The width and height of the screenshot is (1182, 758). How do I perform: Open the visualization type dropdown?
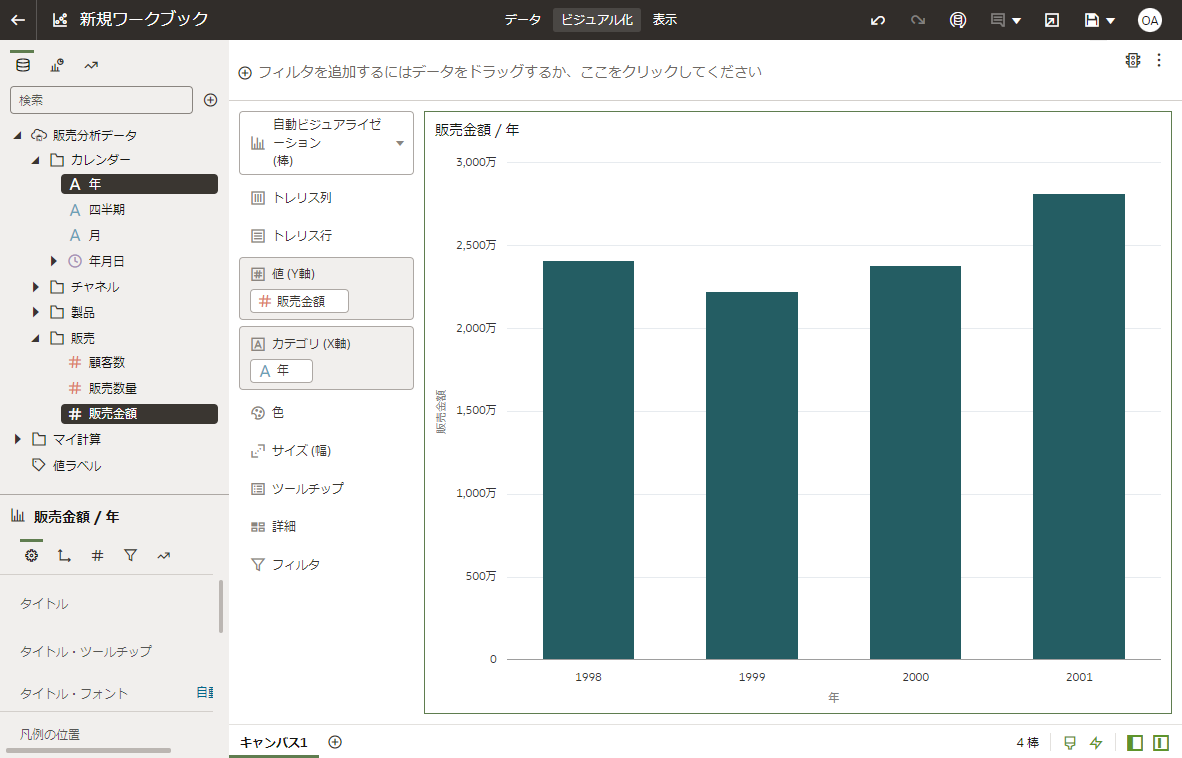(326, 143)
